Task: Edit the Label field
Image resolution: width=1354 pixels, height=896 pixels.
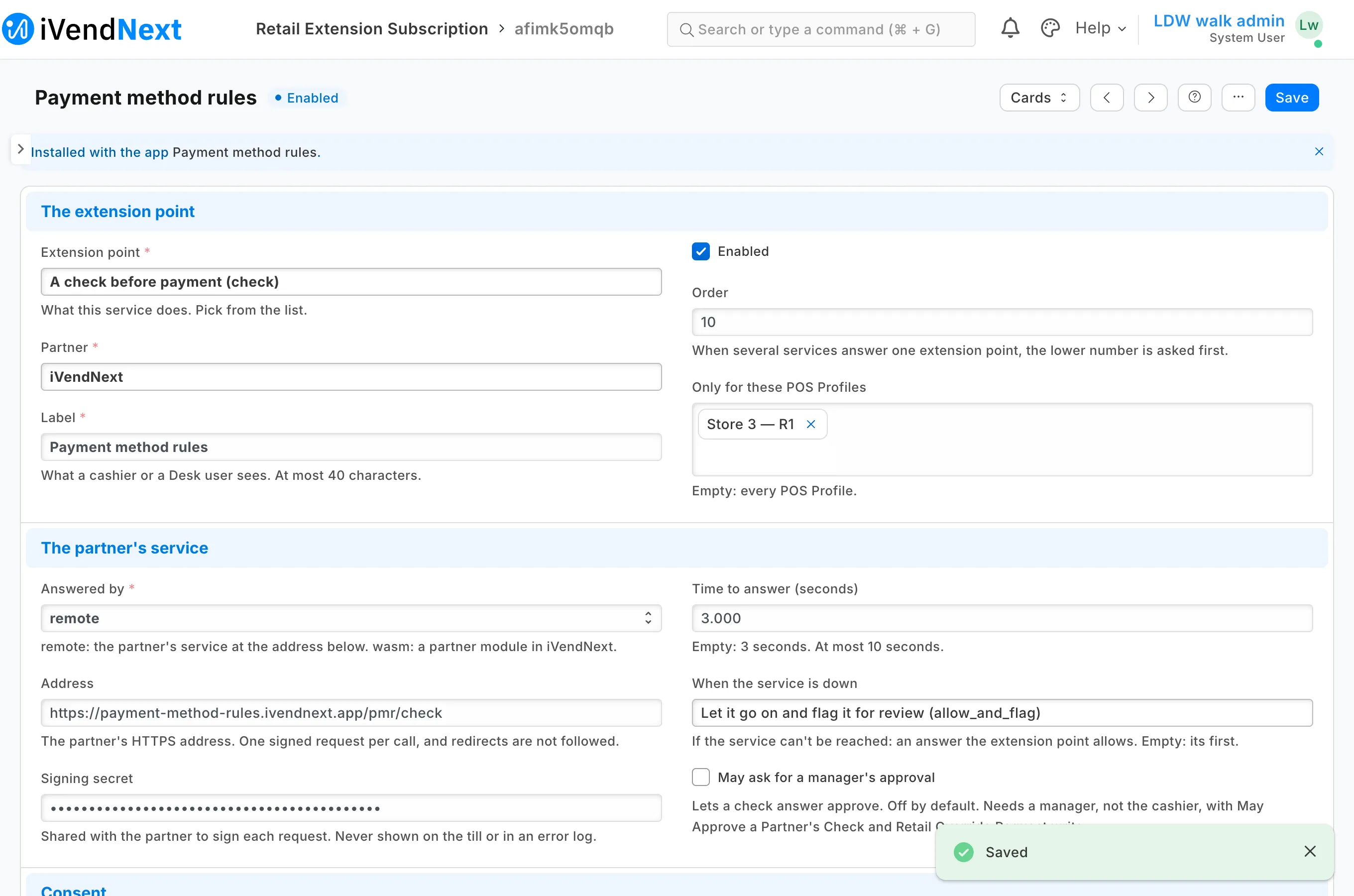Action: (x=351, y=447)
